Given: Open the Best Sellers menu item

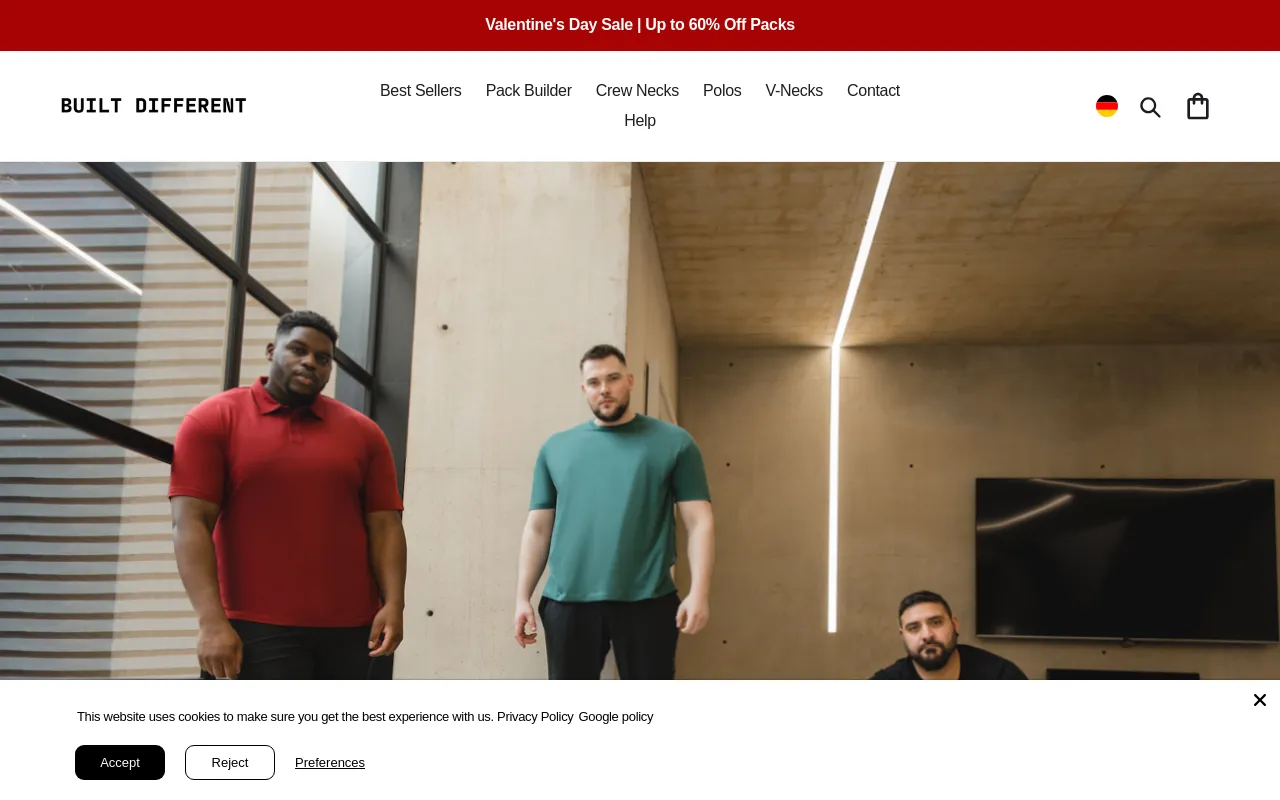Looking at the screenshot, I should [421, 91].
